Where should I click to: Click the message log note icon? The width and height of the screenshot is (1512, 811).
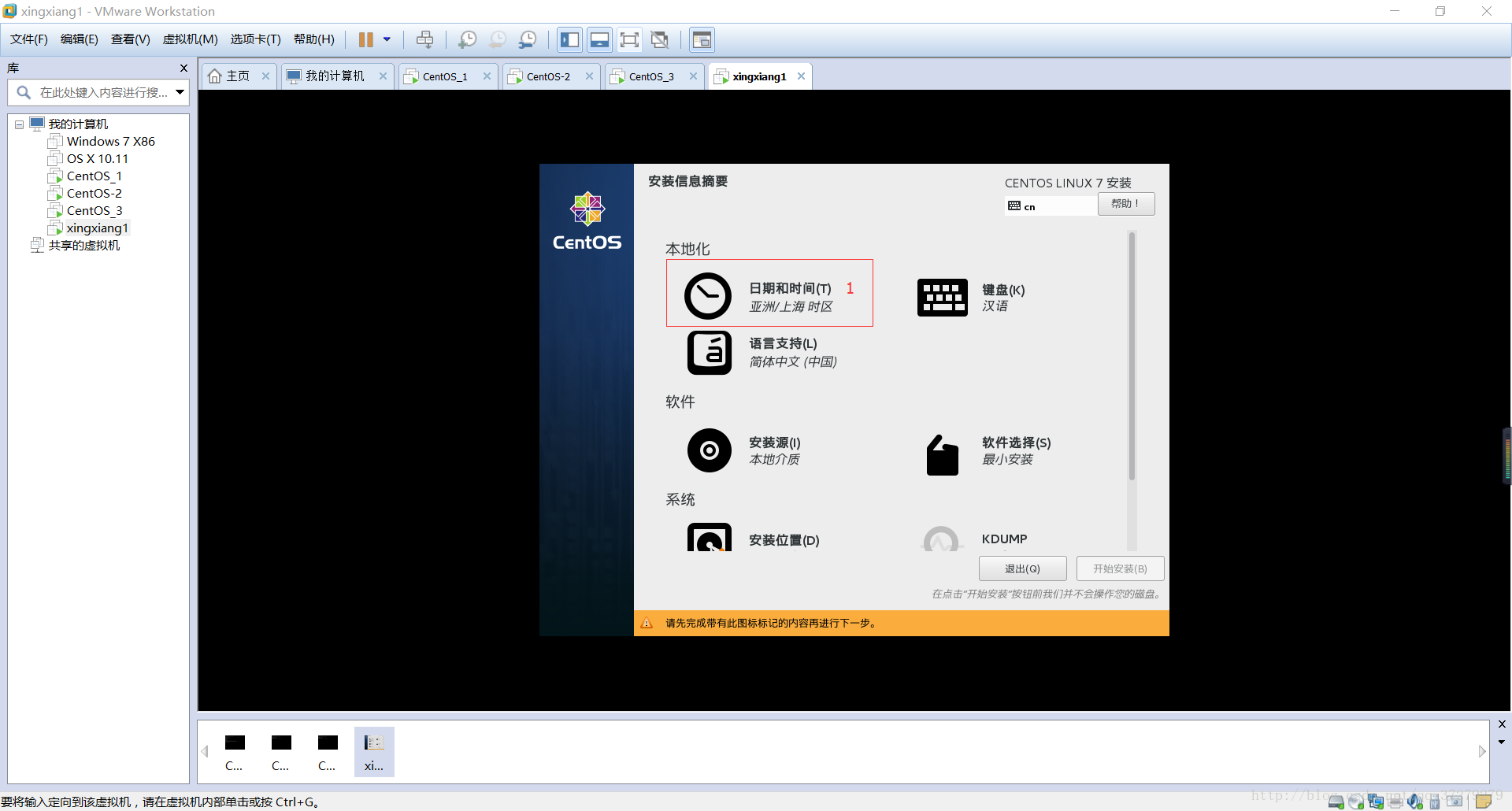[x=1484, y=802]
